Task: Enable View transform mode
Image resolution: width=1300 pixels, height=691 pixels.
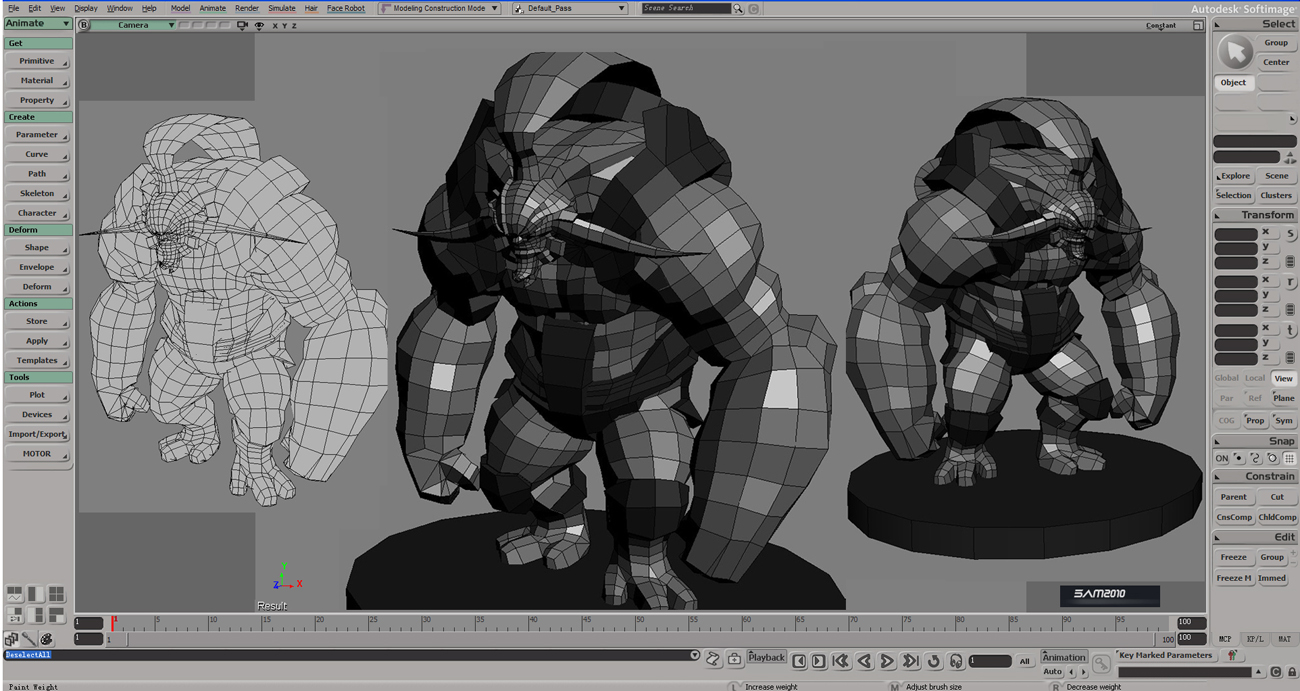Action: 1283,378
